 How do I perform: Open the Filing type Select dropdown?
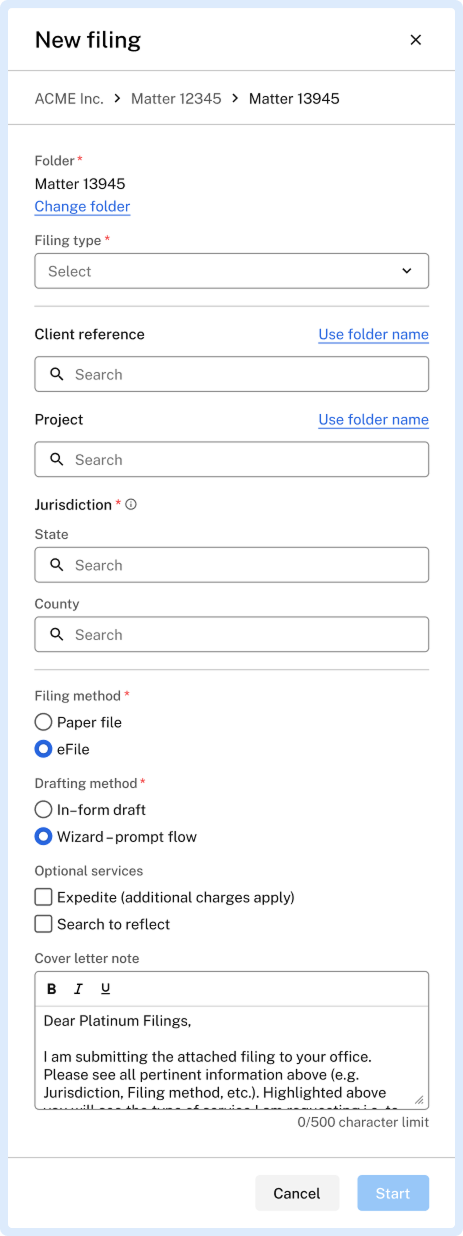coord(232,271)
